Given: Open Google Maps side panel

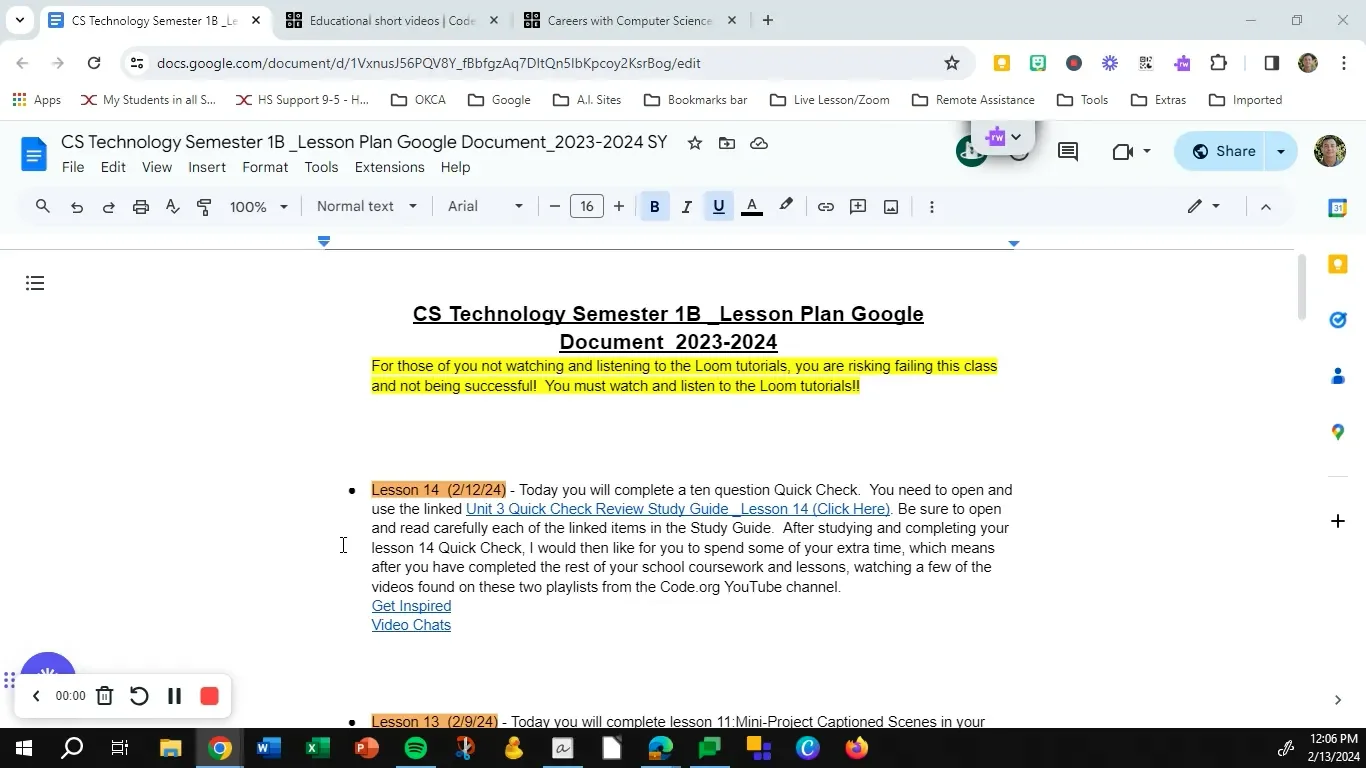Looking at the screenshot, I should tap(1338, 432).
